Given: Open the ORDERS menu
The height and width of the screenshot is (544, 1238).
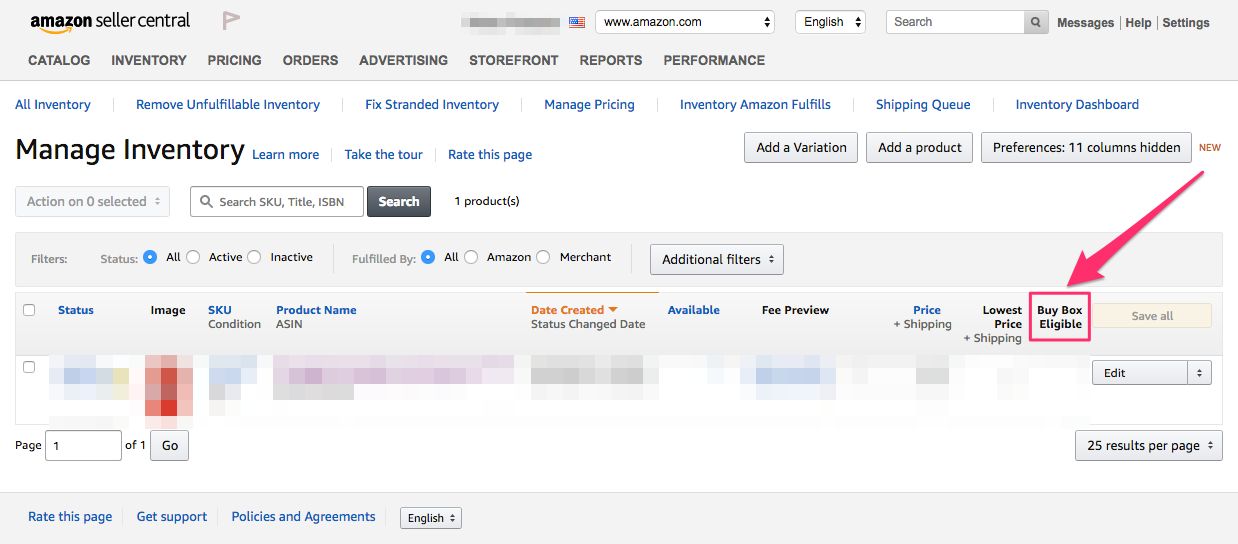Looking at the screenshot, I should pyautogui.click(x=310, y=60).
